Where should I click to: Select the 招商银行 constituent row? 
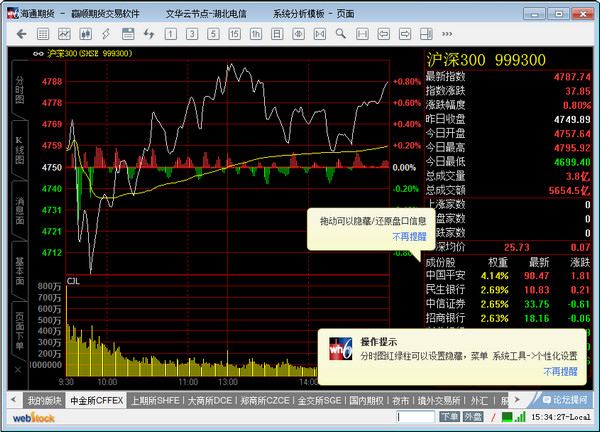point(508,318)
